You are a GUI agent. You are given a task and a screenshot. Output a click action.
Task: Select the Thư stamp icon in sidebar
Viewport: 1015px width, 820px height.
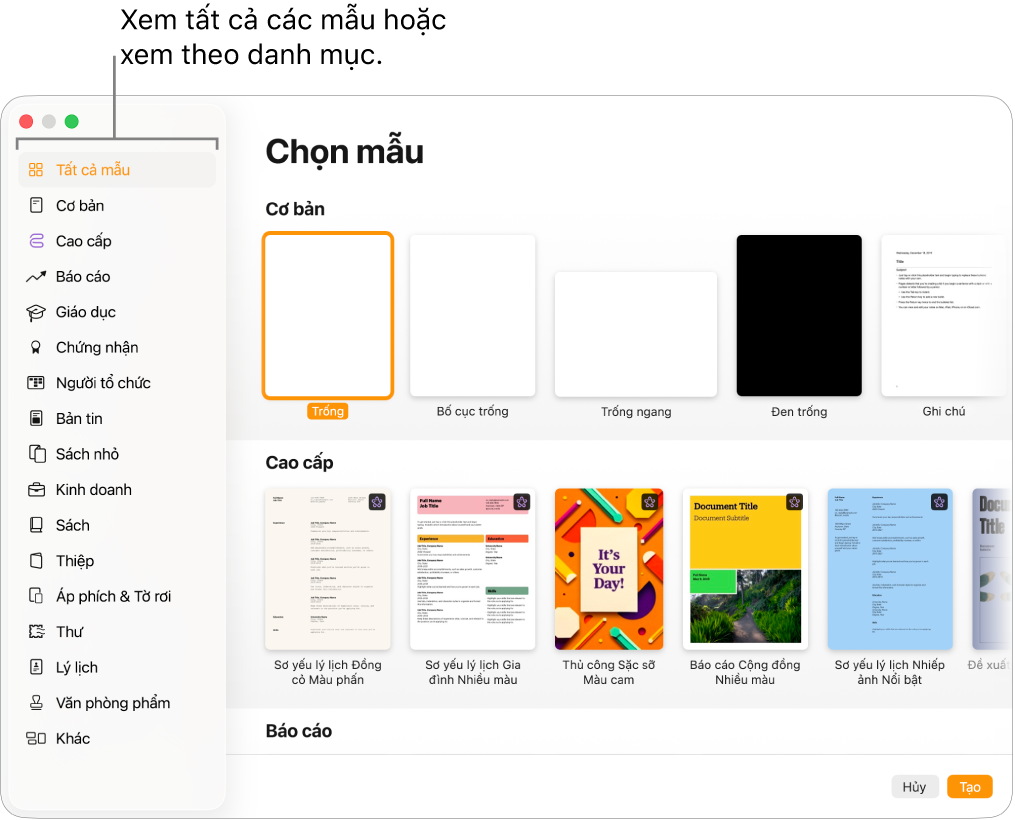pos(36,632)
